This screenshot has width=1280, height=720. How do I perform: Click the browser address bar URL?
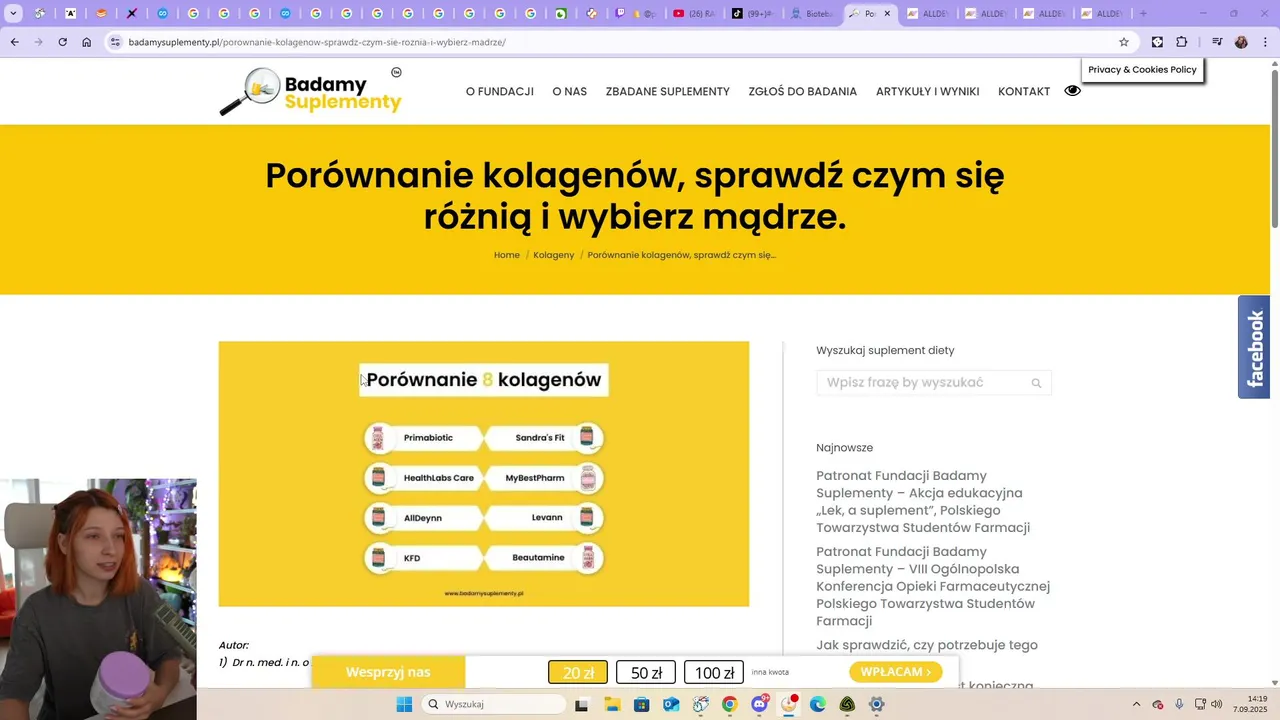[x=317, y=42]
